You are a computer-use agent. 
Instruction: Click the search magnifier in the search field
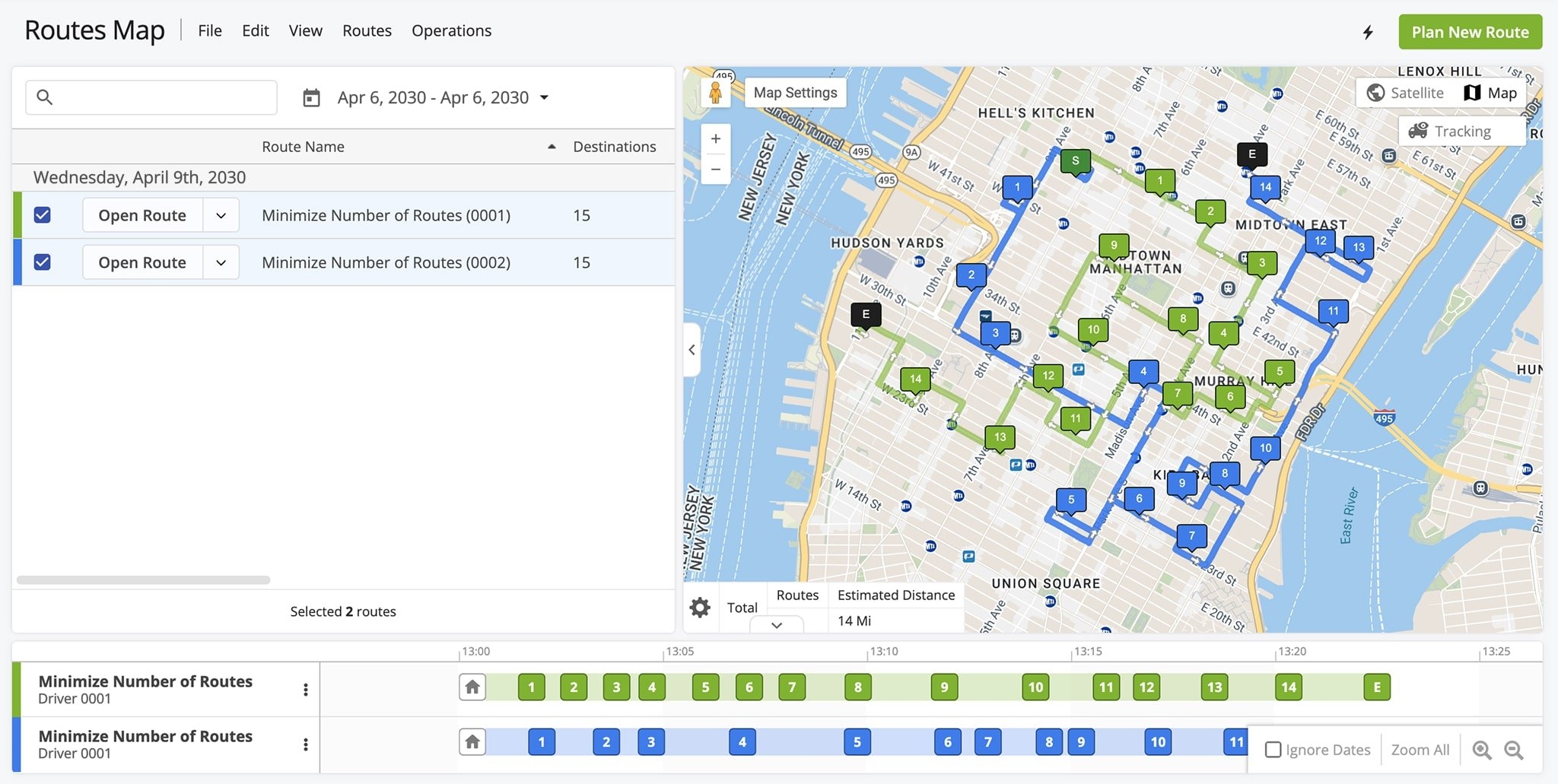[45, 97]
